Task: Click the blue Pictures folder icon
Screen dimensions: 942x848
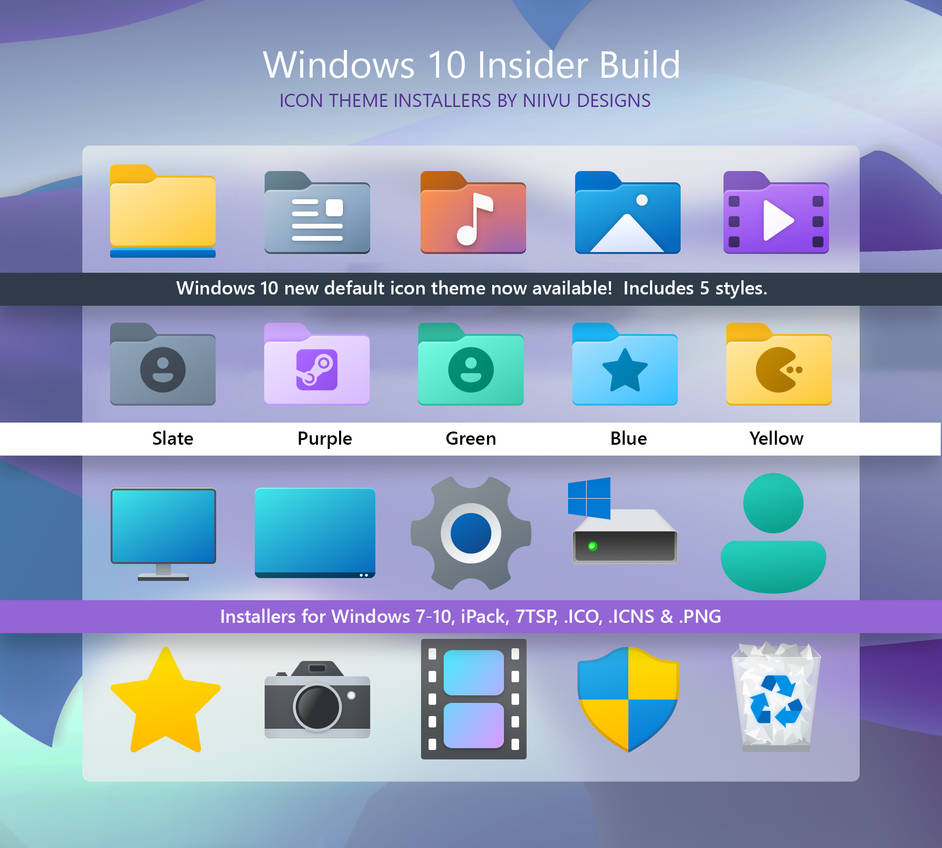Action: 627,212
